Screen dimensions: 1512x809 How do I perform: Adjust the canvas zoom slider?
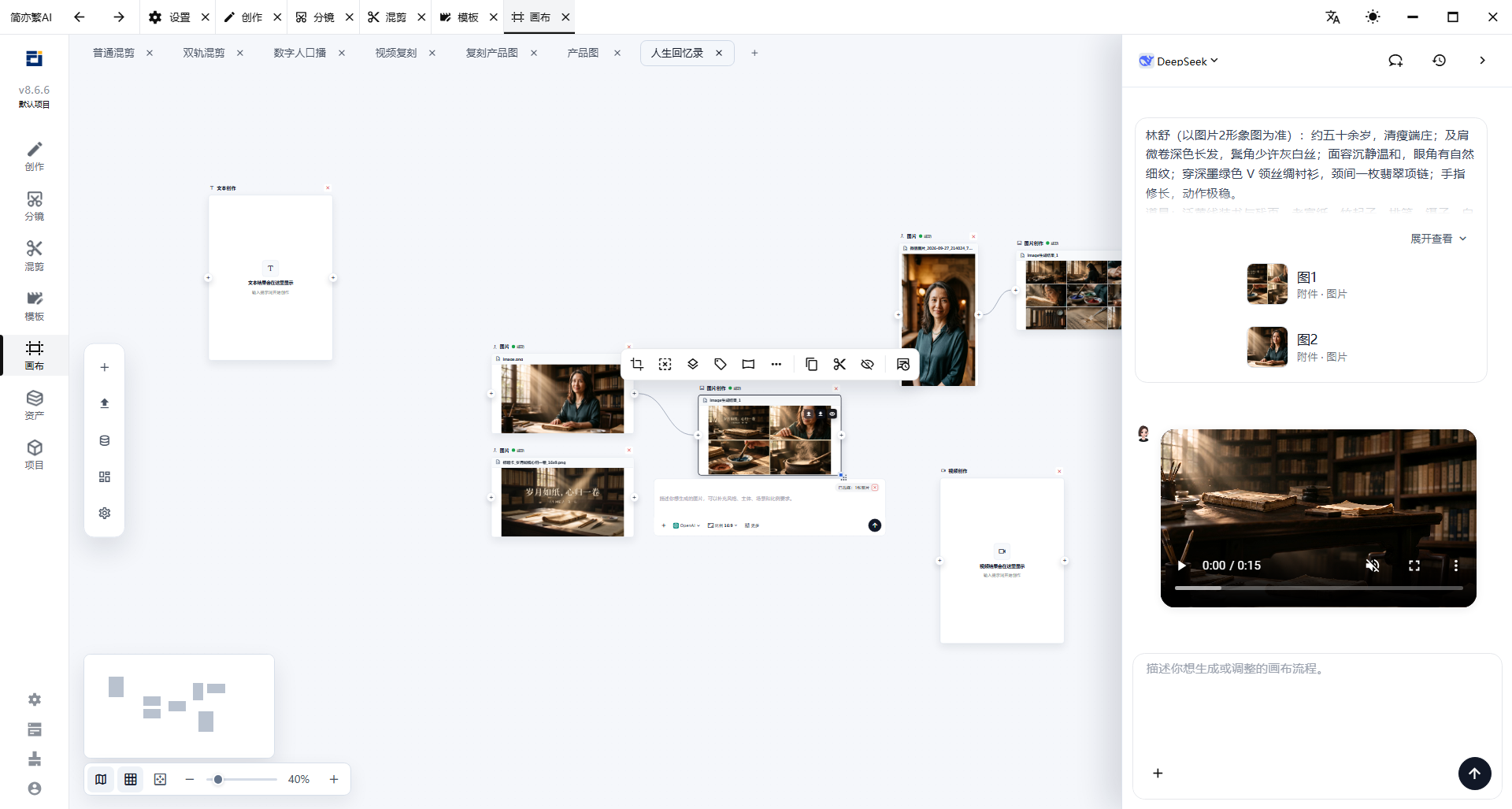click(242, 779)
